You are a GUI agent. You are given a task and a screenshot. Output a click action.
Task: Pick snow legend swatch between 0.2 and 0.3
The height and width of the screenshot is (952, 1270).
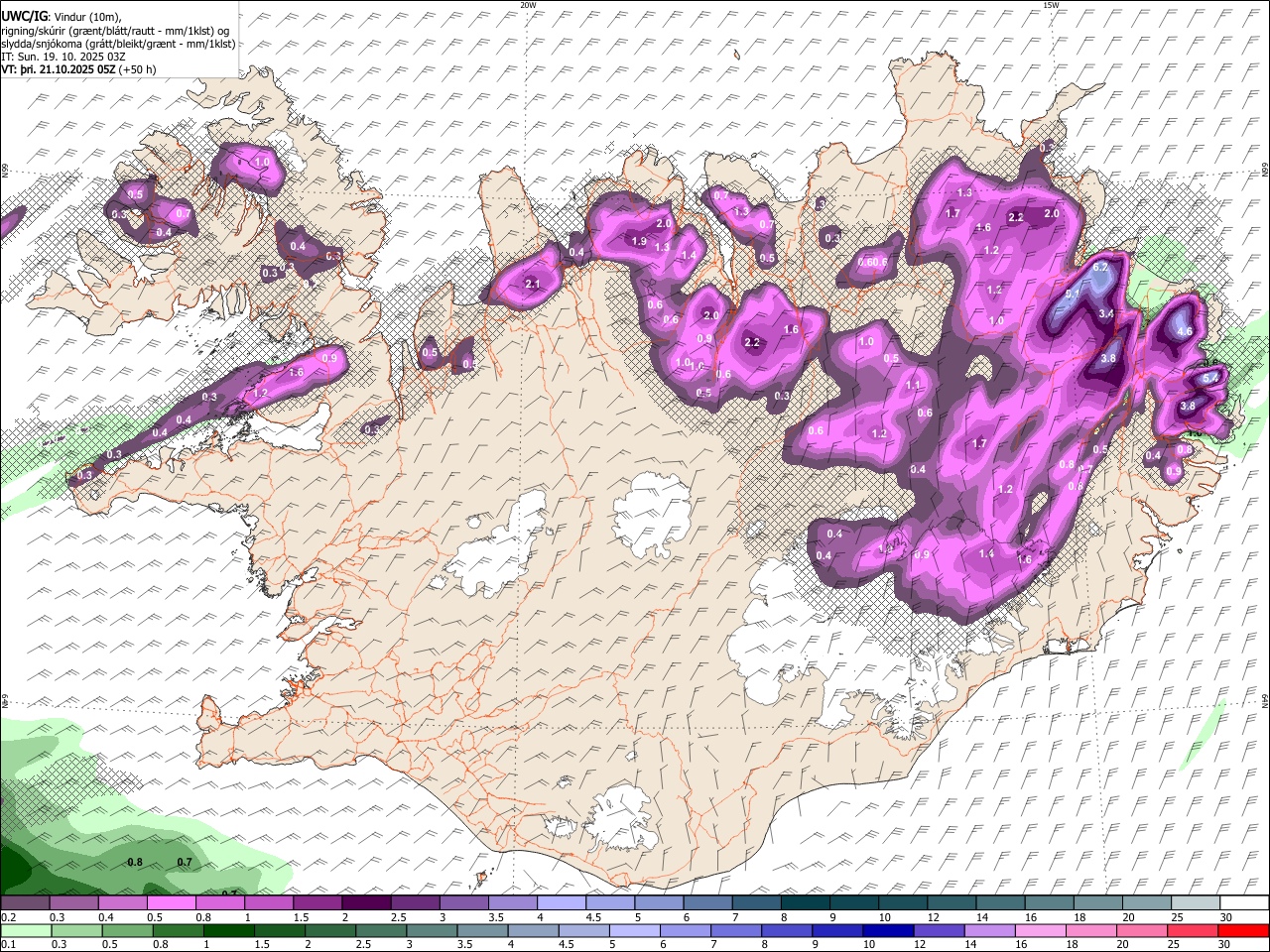point(25,903)
